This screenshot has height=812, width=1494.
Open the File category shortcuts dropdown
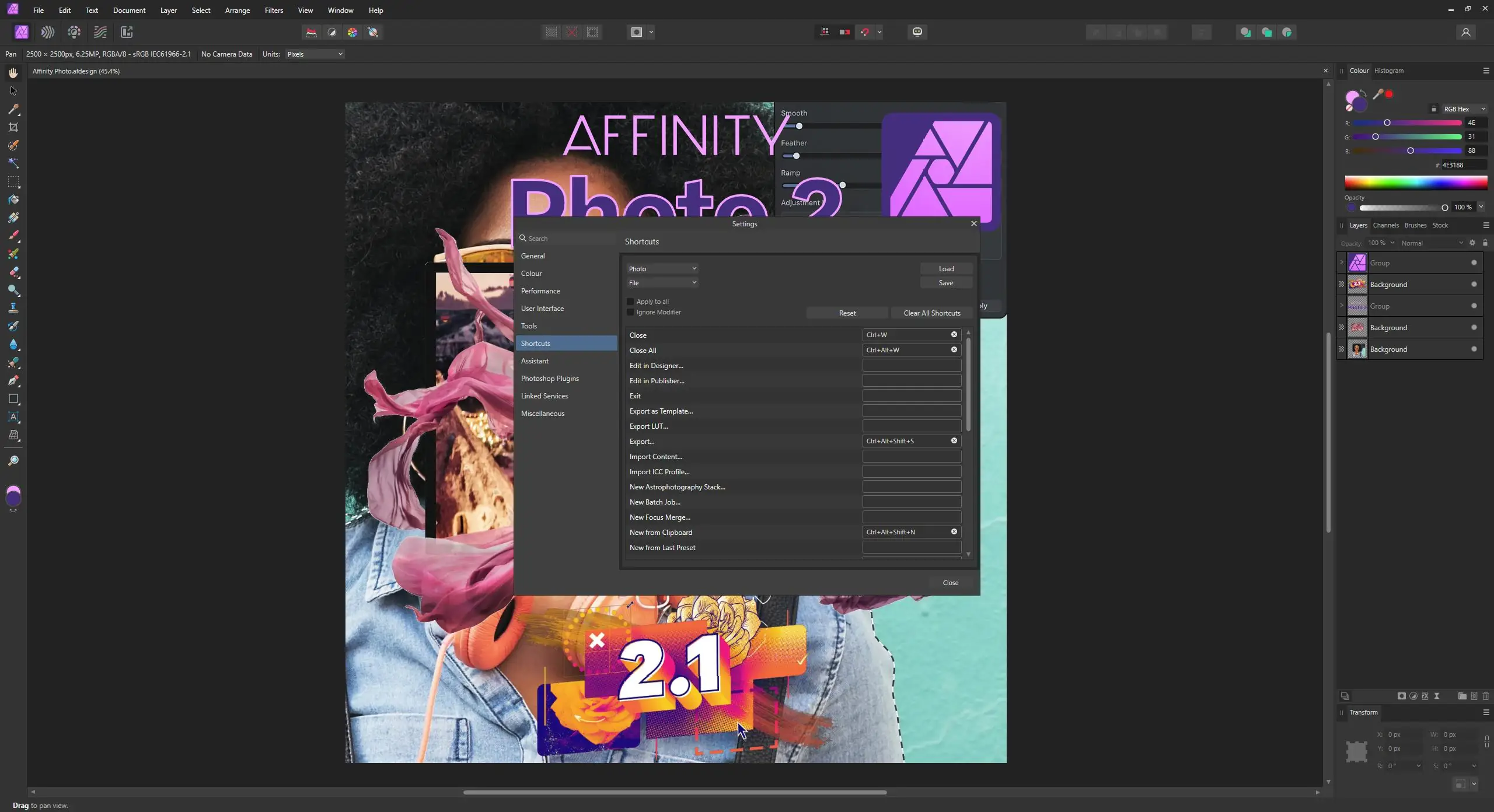click(x=662, y=282)
